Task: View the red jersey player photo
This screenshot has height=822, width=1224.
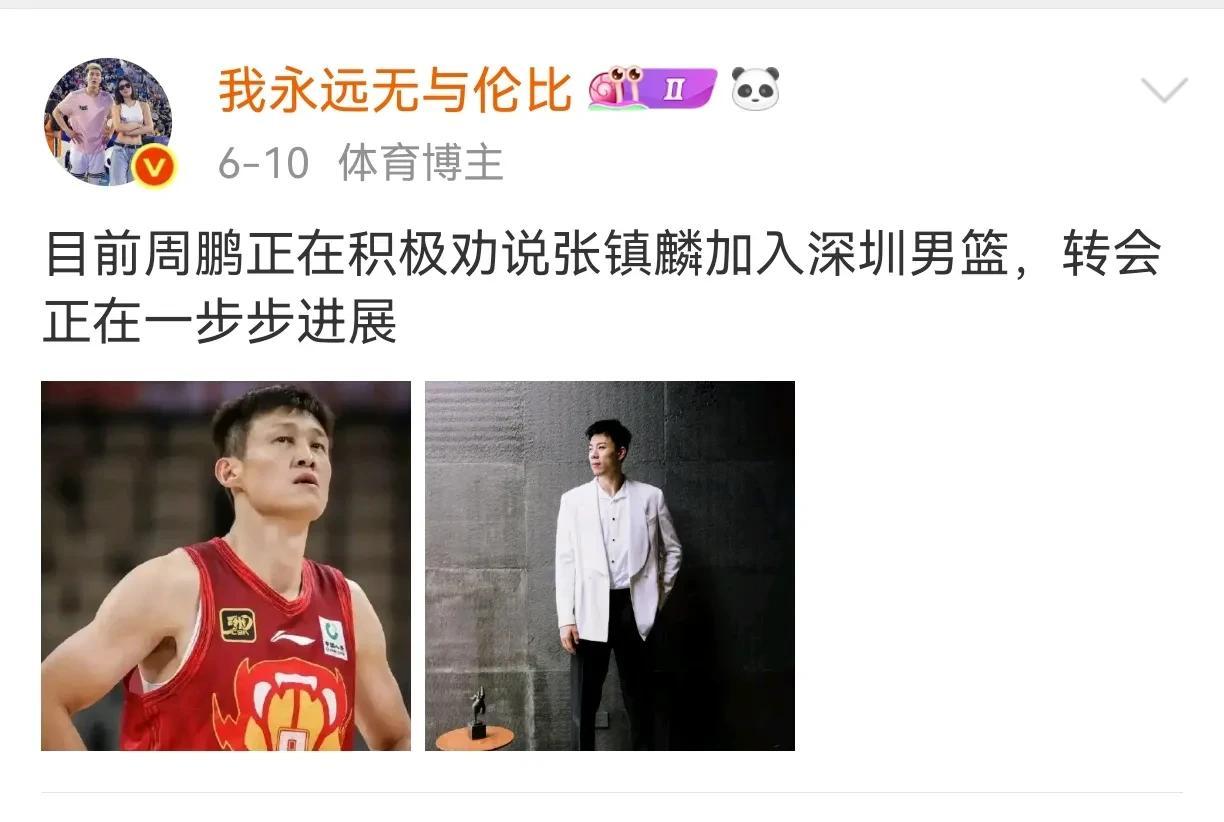Action: [x=226, y=566]
